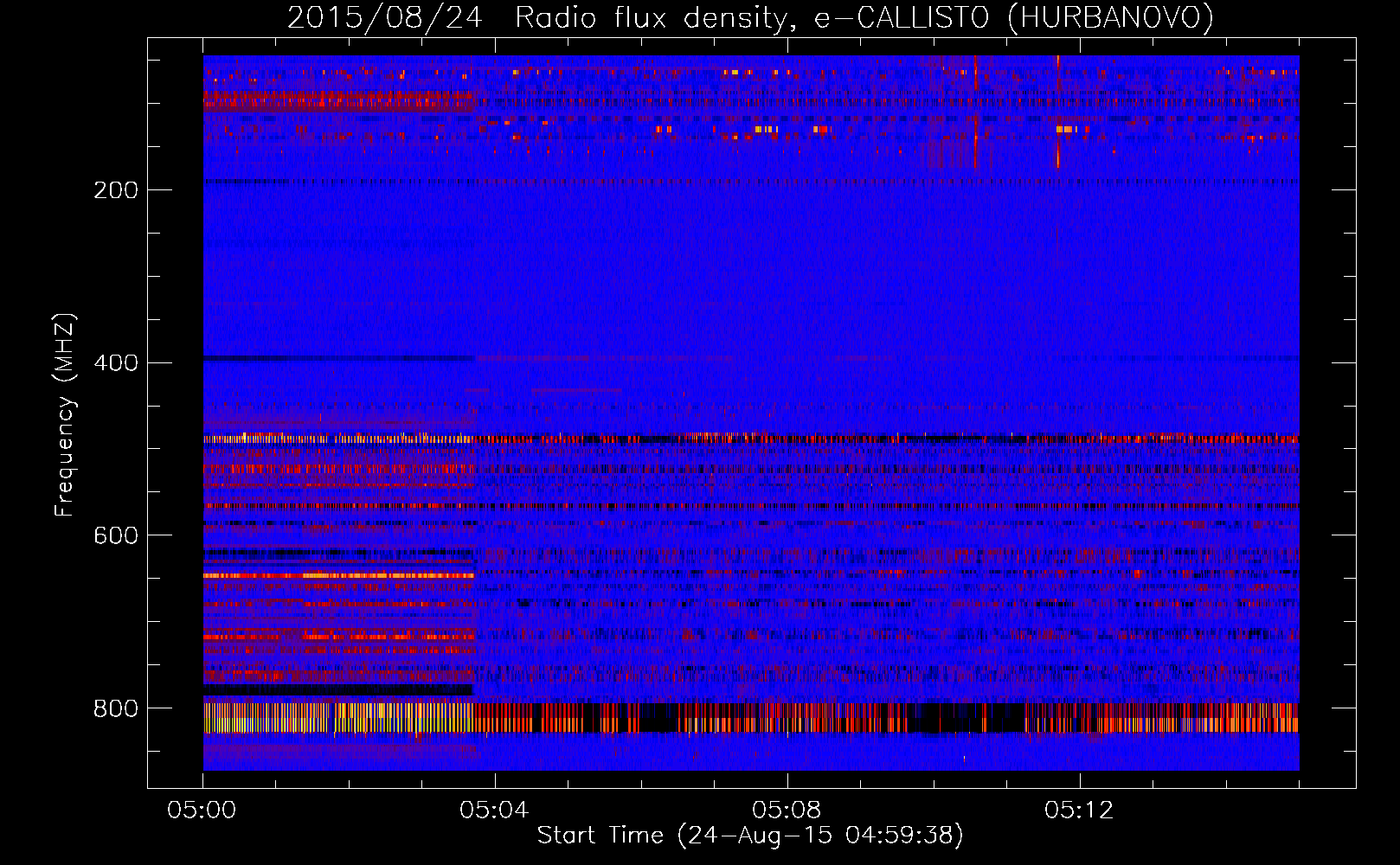Click the 05:12 time tick label
The image size is (1400, 865).
point(1079,811)
